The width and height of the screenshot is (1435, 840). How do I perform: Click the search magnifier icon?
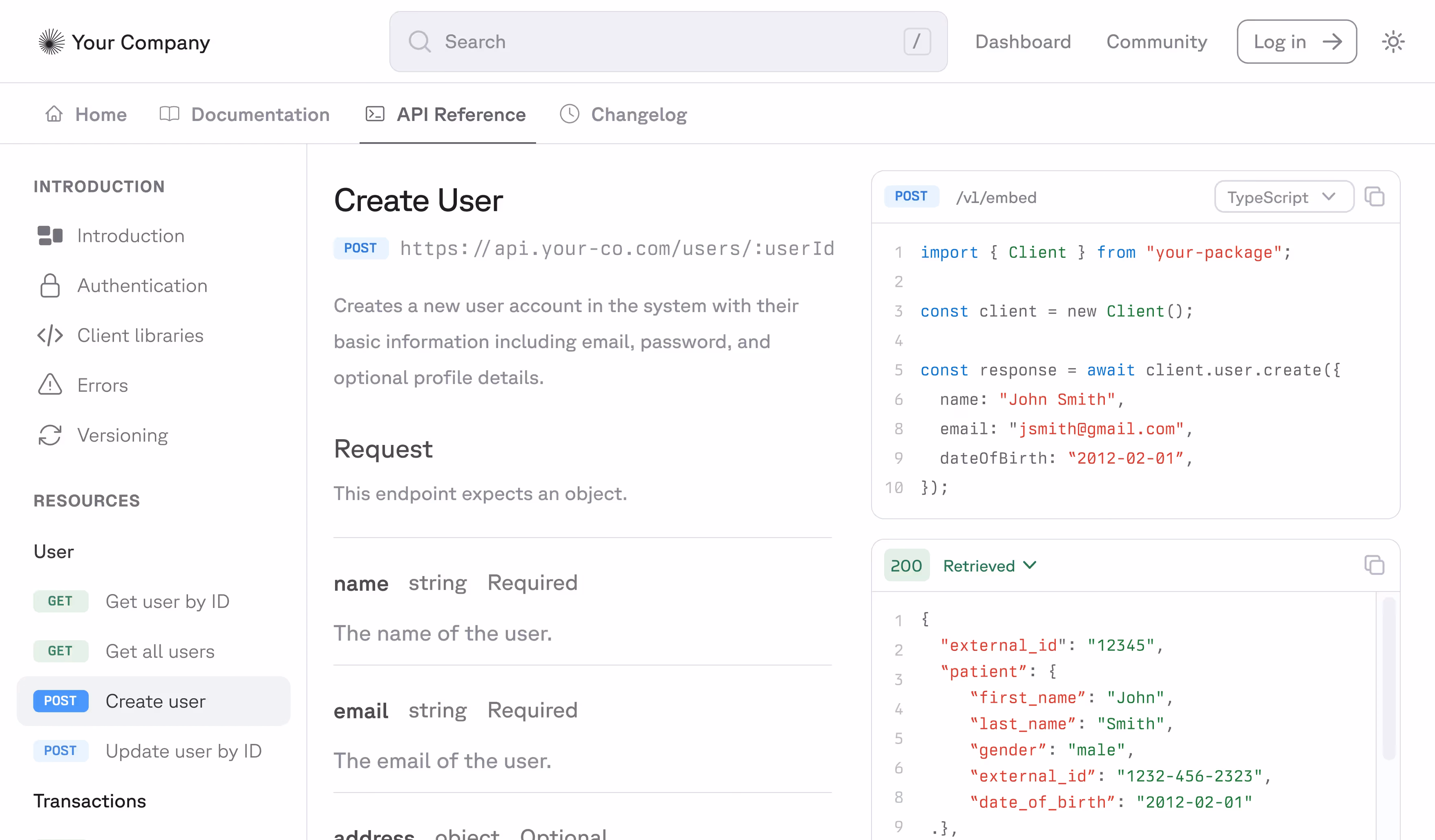(420, 42)
